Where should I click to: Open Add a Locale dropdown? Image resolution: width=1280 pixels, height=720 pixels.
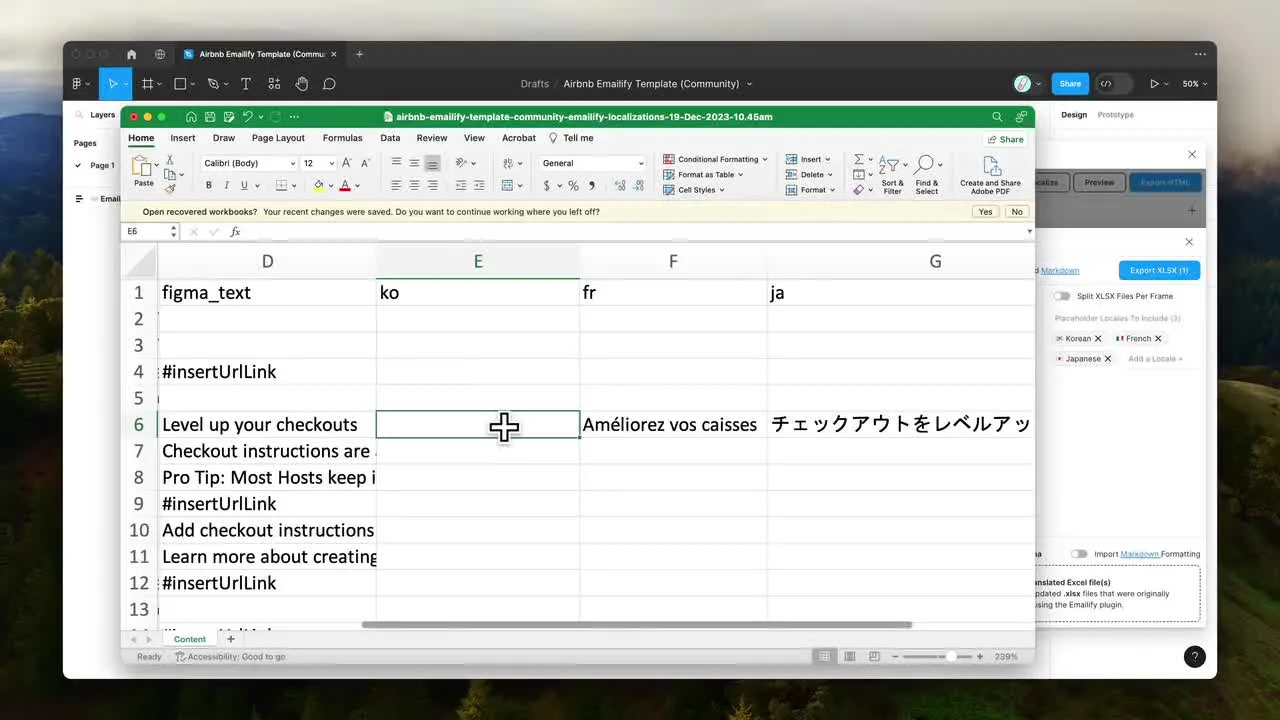point(1155,358)
